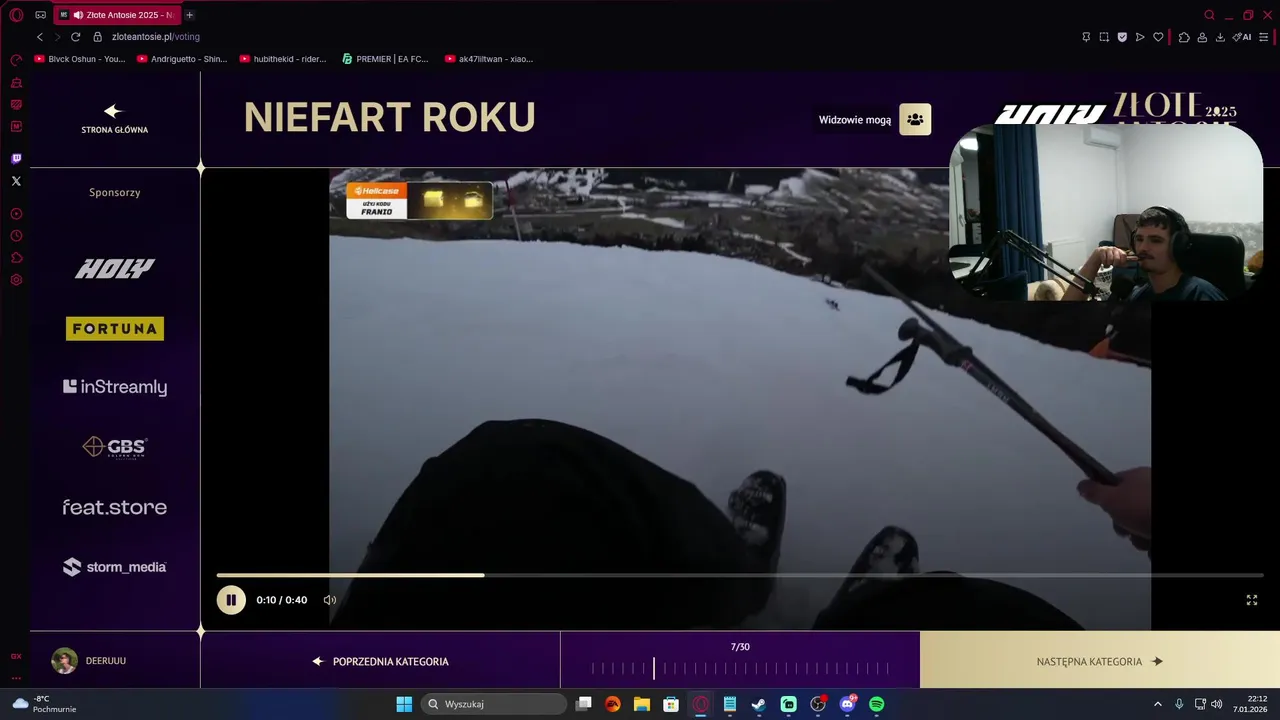1280x720 pixels.
Task: Open the send/flow arrow icon
Action: (x=1140, y=37)
